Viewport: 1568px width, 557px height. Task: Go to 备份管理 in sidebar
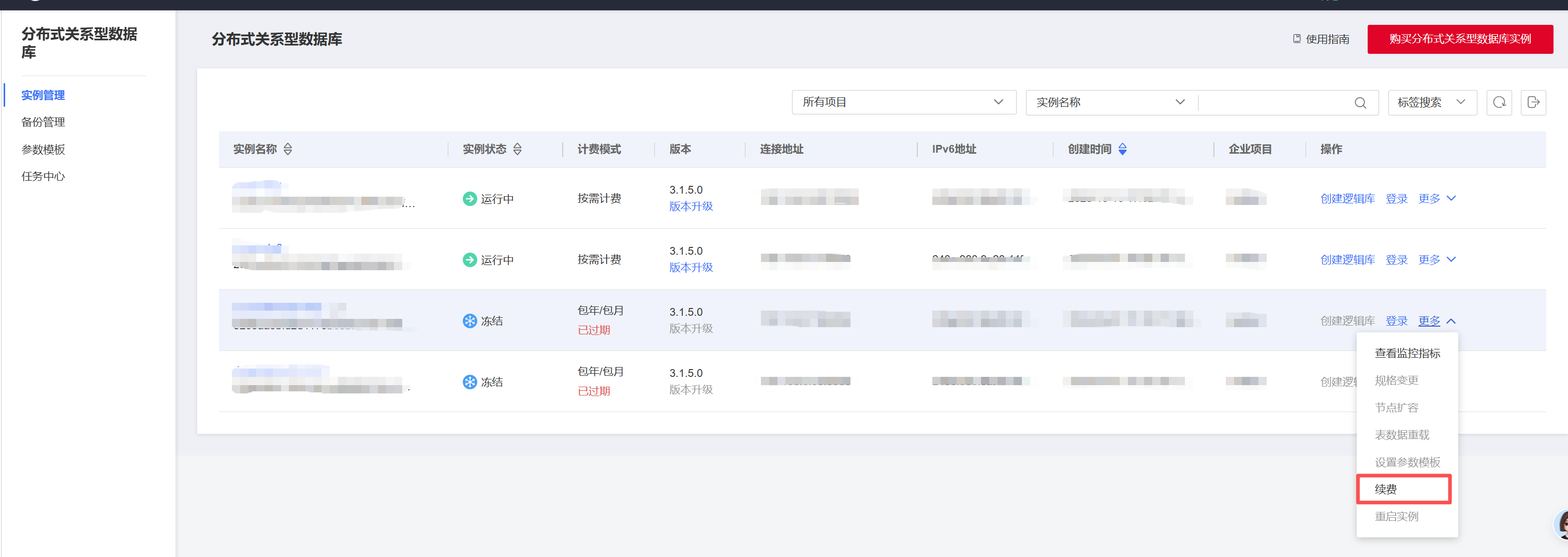pyautogui.click(x=43, y=122)
